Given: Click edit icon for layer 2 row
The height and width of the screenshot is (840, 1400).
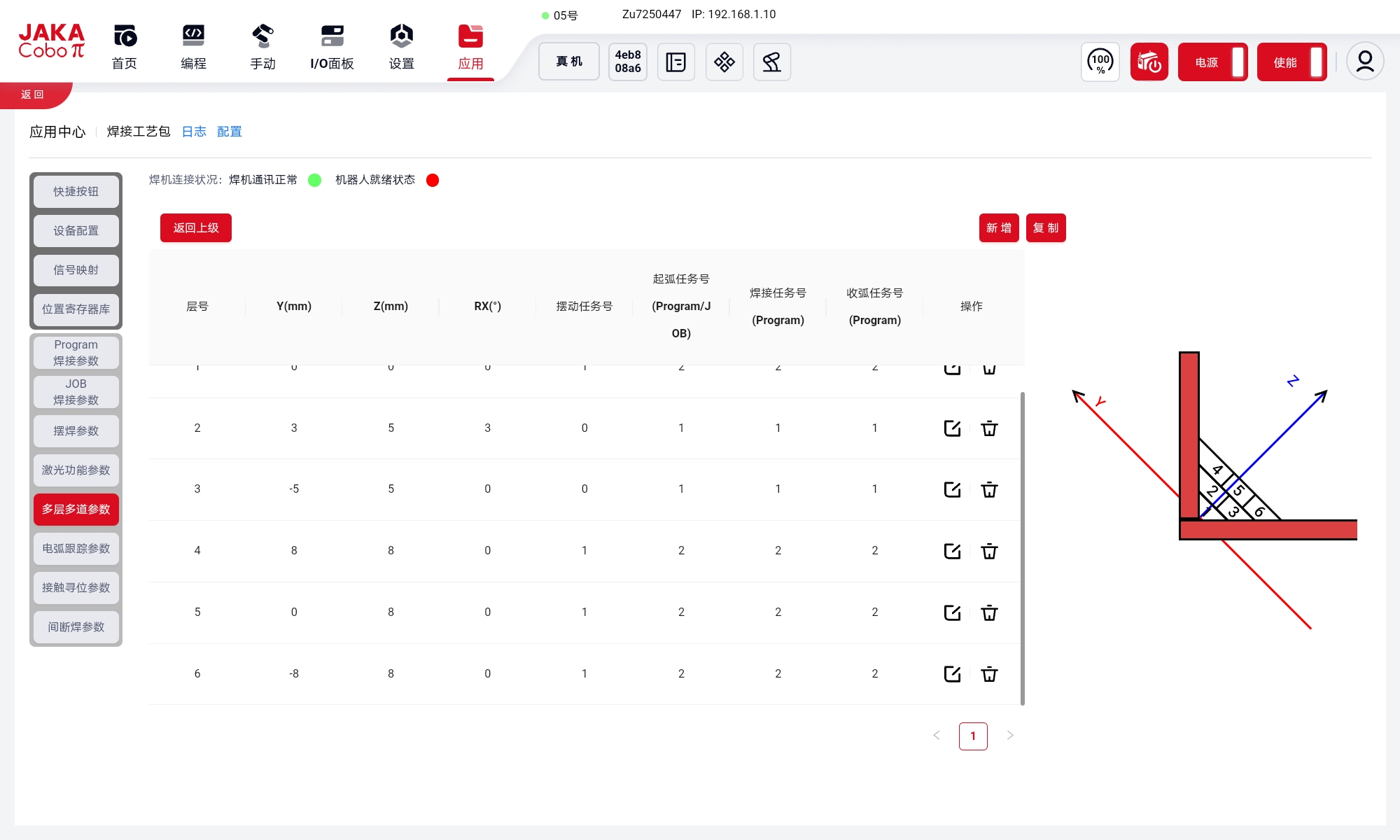Looking at the screenshot, I should [x=952, y=428].
